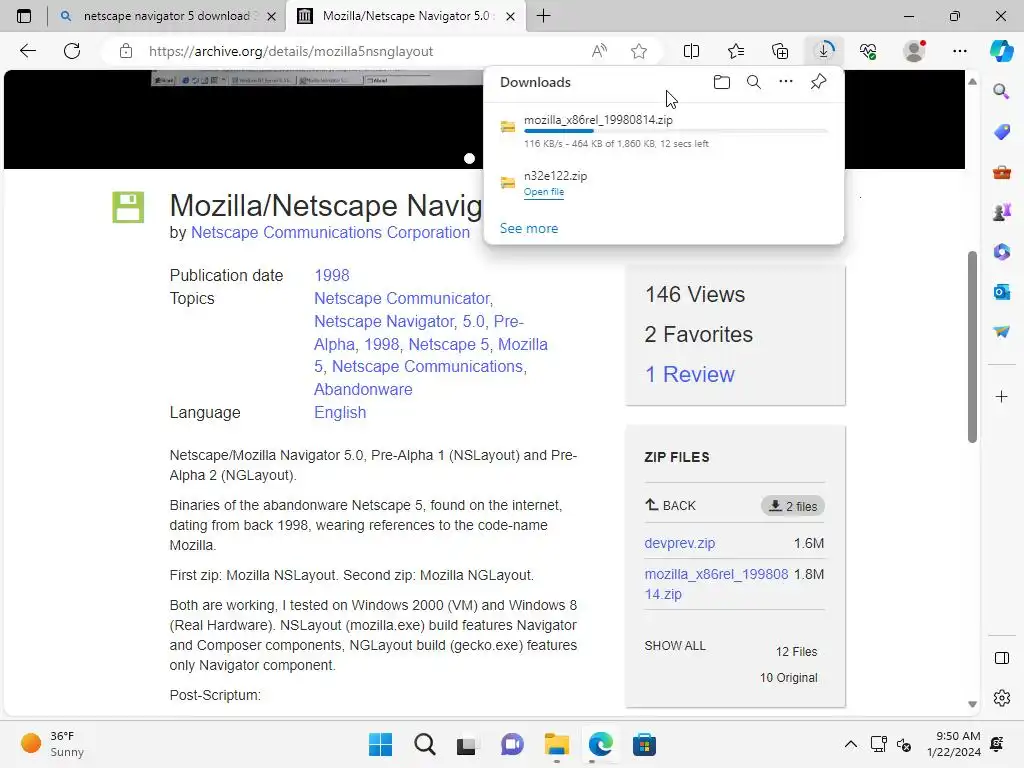
Task: Pin the Downloads panel
Action: [818, 82]
